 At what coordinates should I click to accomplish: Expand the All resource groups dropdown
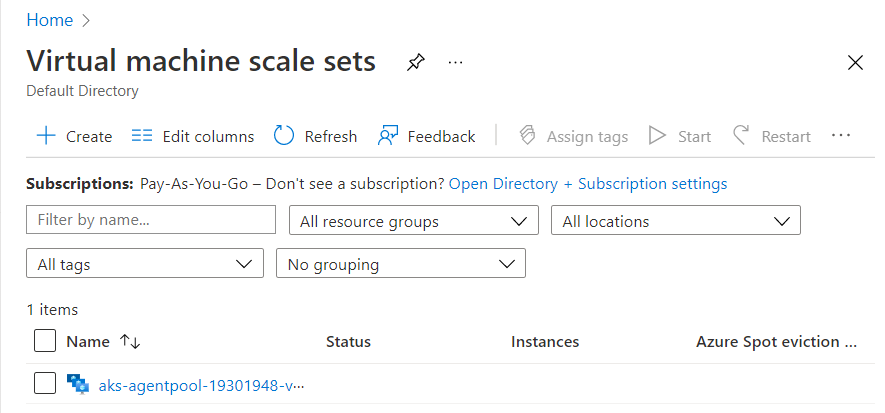(413, 221)
